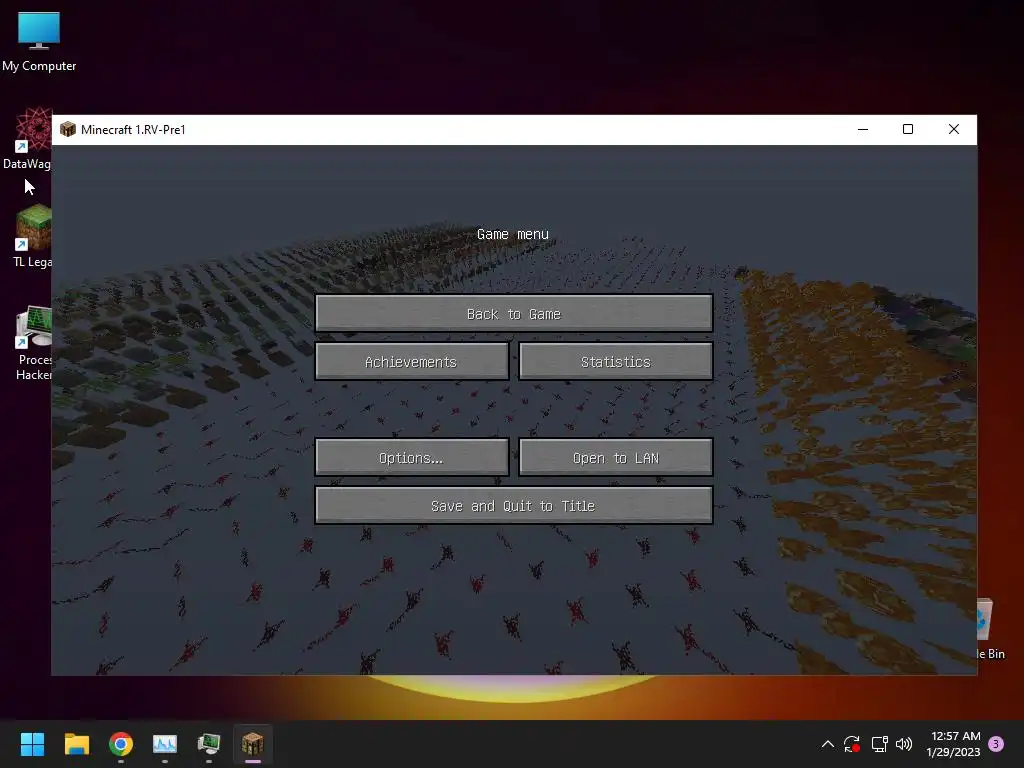
Task: Open the Statistics screen
Action: pos(616,361)
